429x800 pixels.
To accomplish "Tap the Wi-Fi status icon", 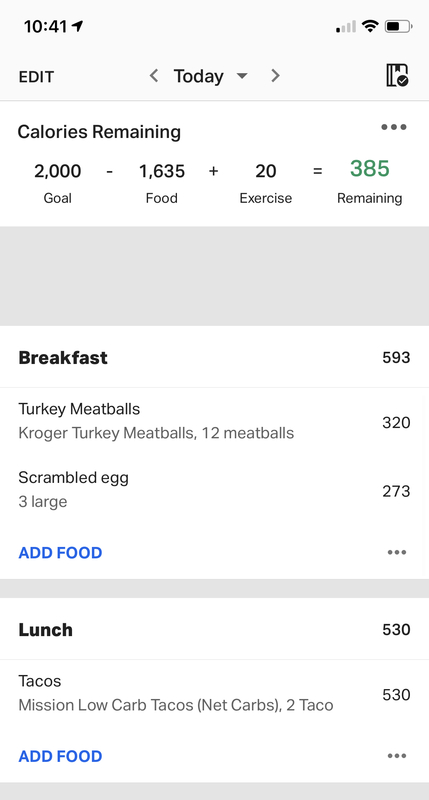I will 370,26.
